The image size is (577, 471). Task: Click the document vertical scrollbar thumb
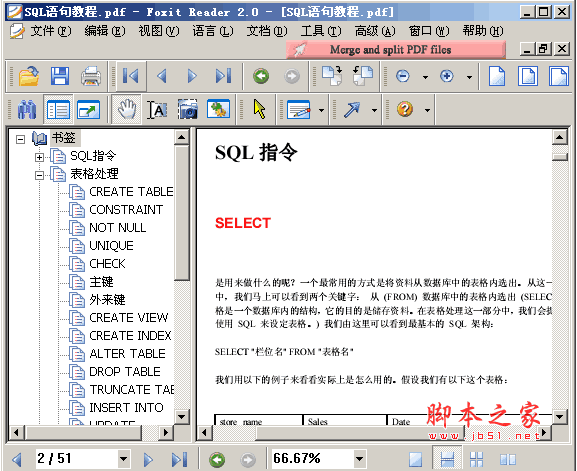(559, 157)
